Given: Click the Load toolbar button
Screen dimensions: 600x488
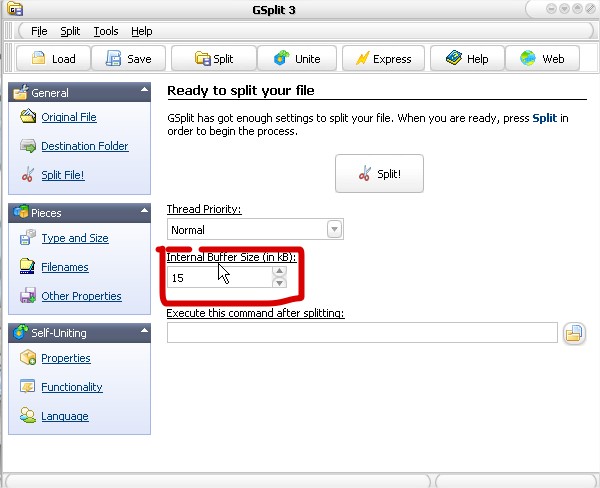Looking at the screenshot, I should click(x=53, y=59).
